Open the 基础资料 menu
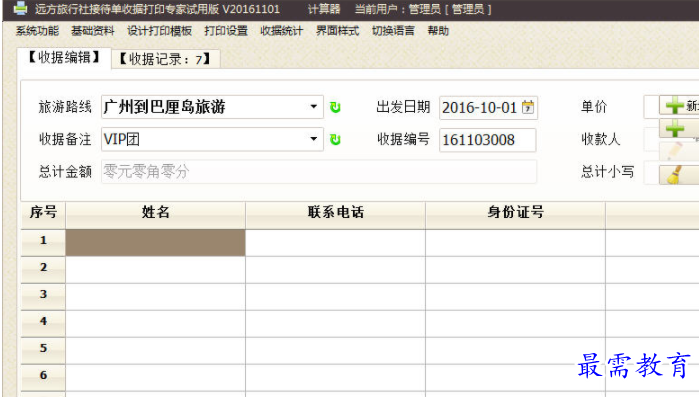The height and width of the screenshot is (397, 699). click(93, 31)
